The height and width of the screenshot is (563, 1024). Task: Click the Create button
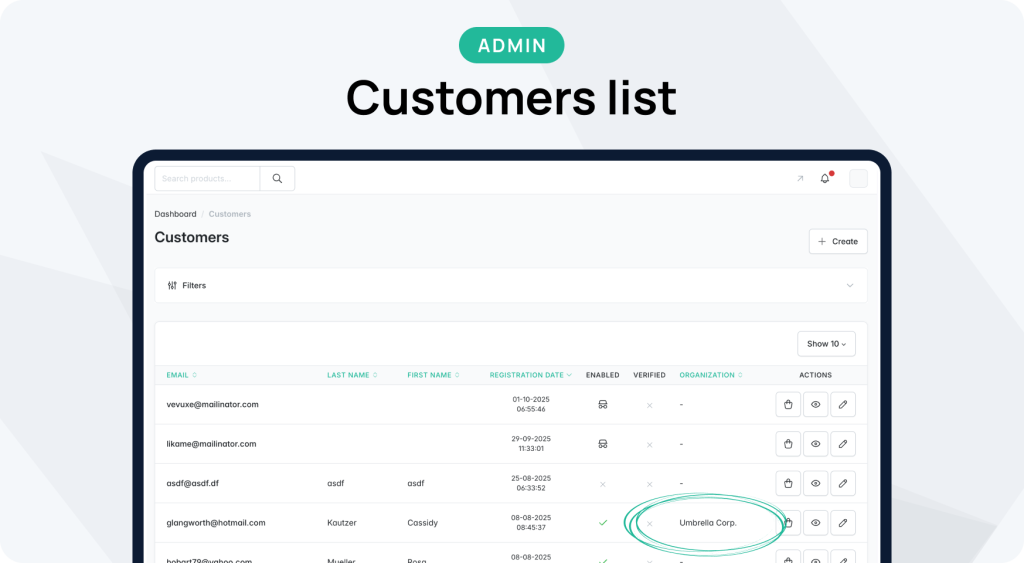(838, 241)
